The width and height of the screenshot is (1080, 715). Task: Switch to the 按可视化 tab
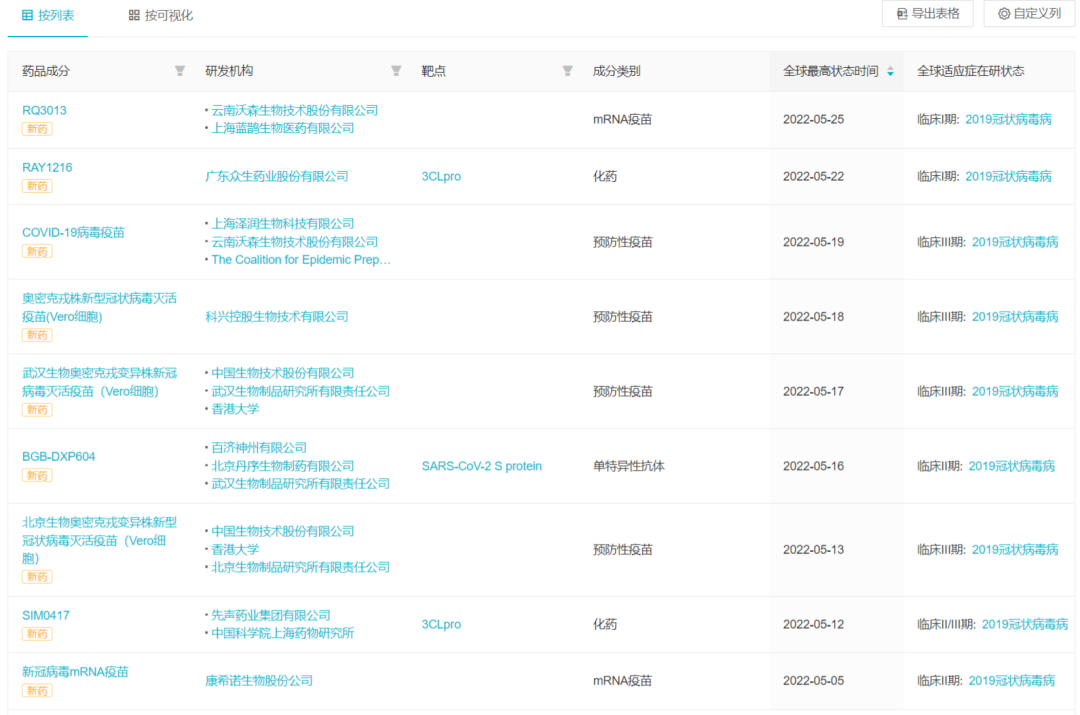pyautogui.click(x=161, y=15)
